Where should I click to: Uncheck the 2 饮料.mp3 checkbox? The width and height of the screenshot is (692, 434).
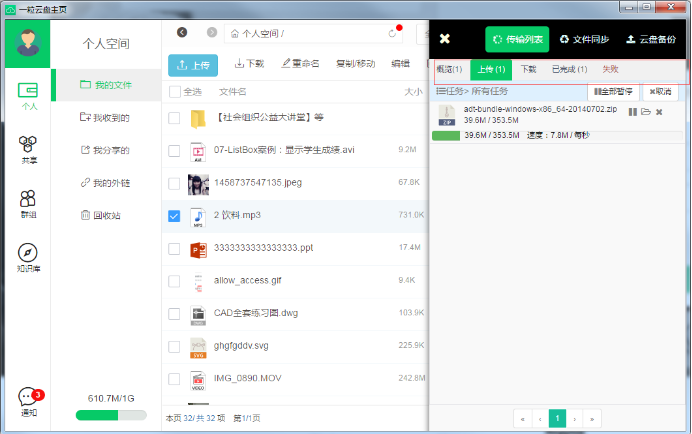[x=175, y=216]
